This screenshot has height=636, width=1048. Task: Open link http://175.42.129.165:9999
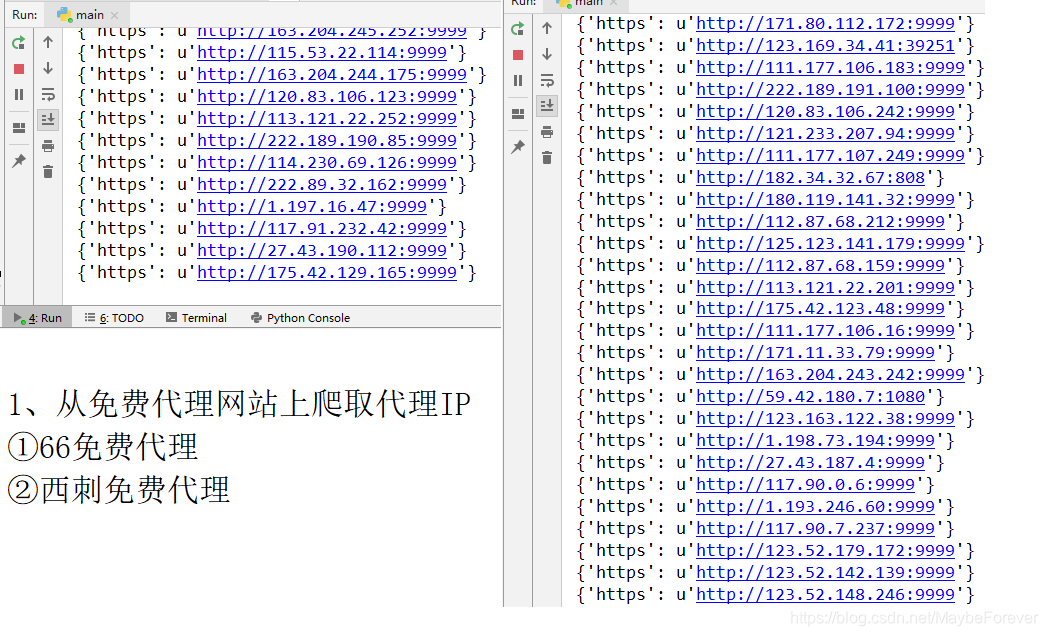coord(327,273)
